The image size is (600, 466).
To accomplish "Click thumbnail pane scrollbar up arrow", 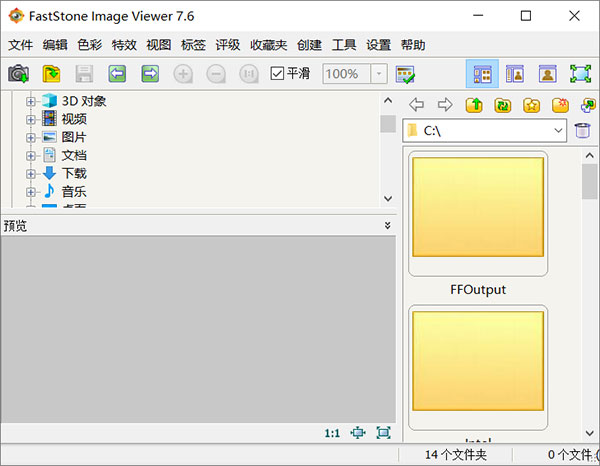I will tap(590, 156).
